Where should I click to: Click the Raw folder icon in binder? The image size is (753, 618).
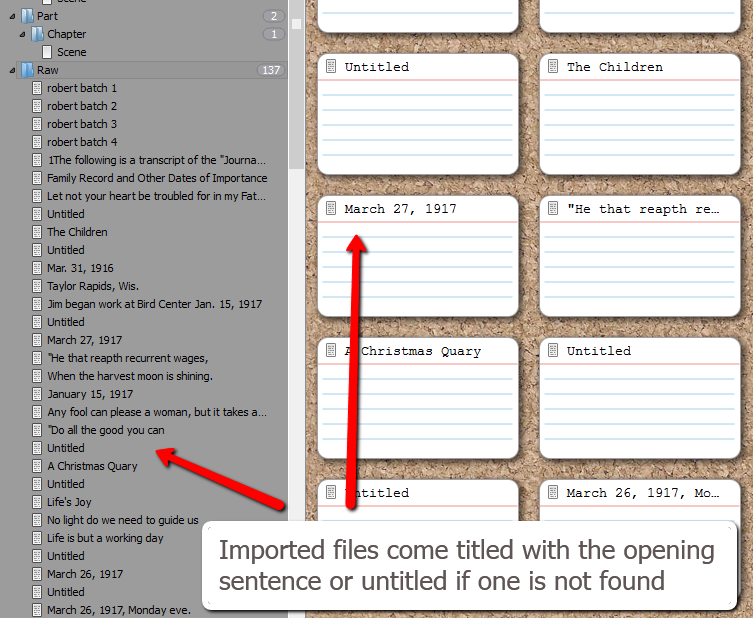pyautogui.click(x=26, y=70)
